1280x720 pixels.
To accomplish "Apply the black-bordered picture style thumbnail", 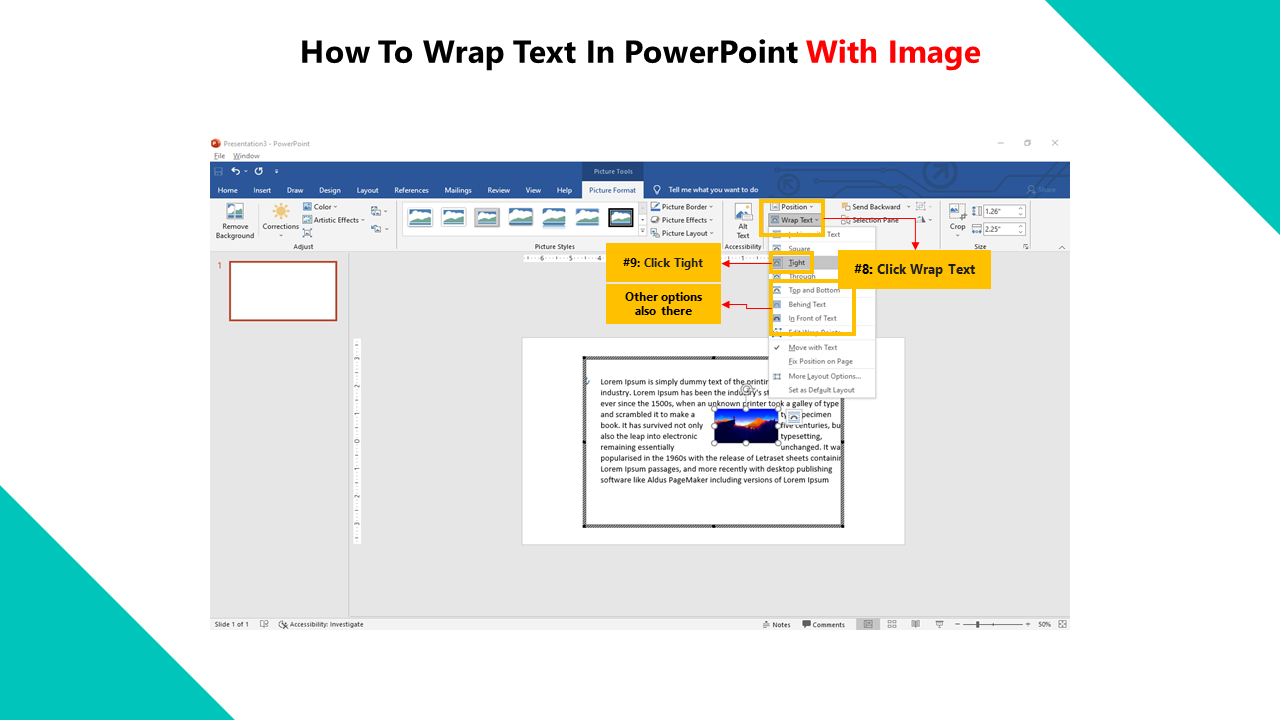I will tap(621, 217).
